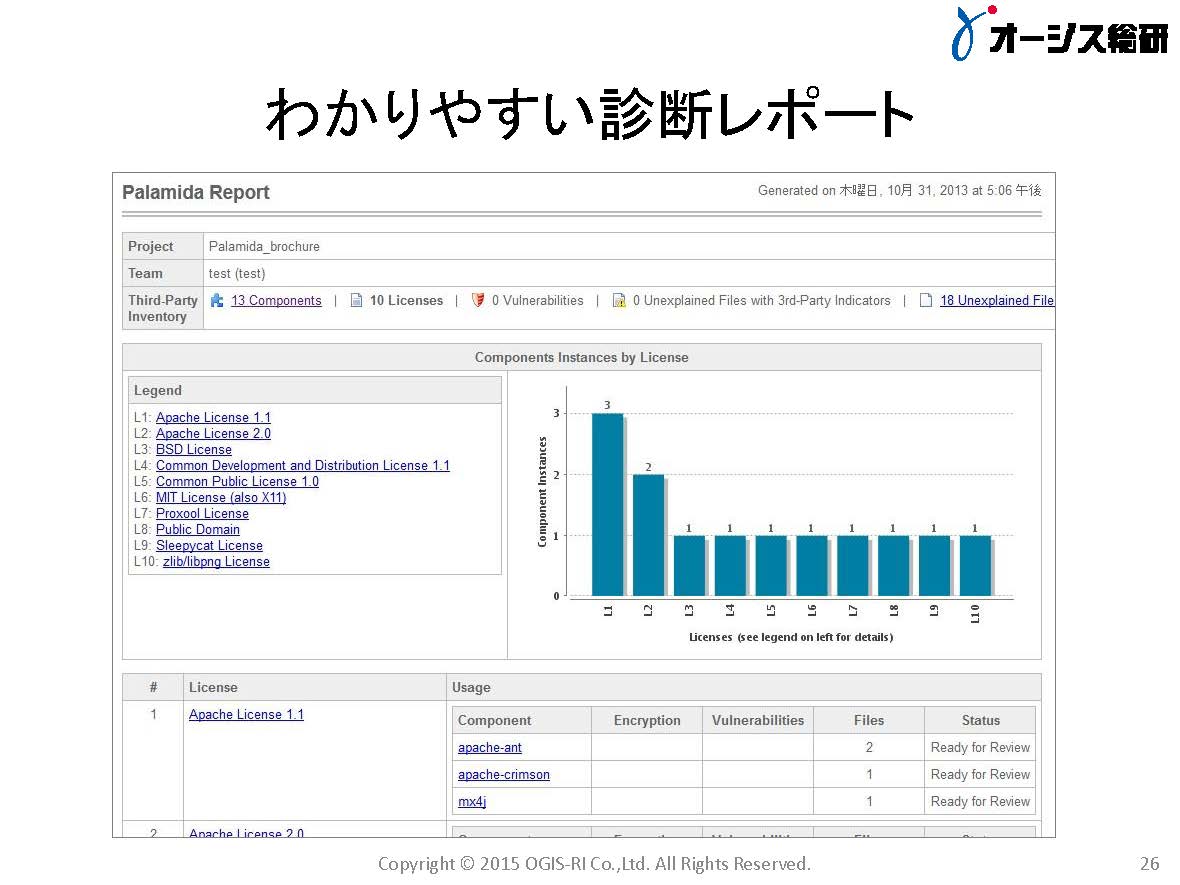This screenshot has width=1180, height=885.
Task: Open Apache License 1.1 in the legend
Action: [x=213, y=418]
